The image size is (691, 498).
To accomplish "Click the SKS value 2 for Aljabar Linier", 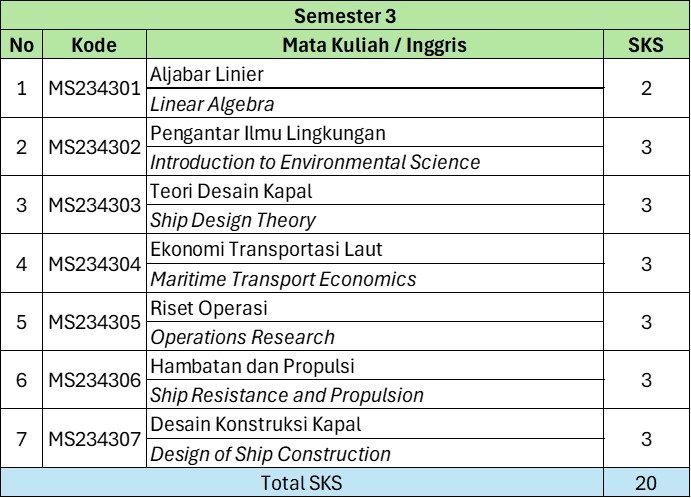I will point(645,88).
